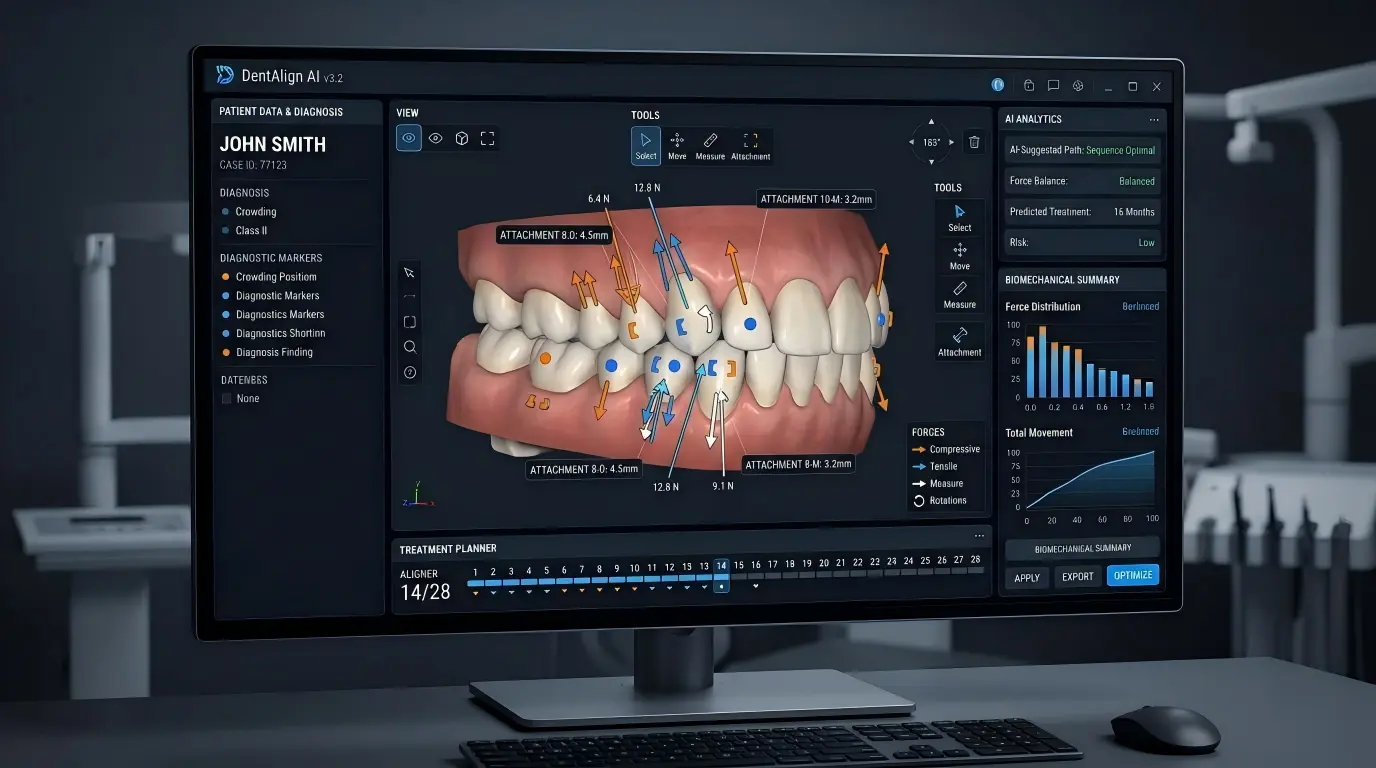Switch to the 3D cube view
This screenshot has width=1376, height=768.
click(x=462, y=138)
